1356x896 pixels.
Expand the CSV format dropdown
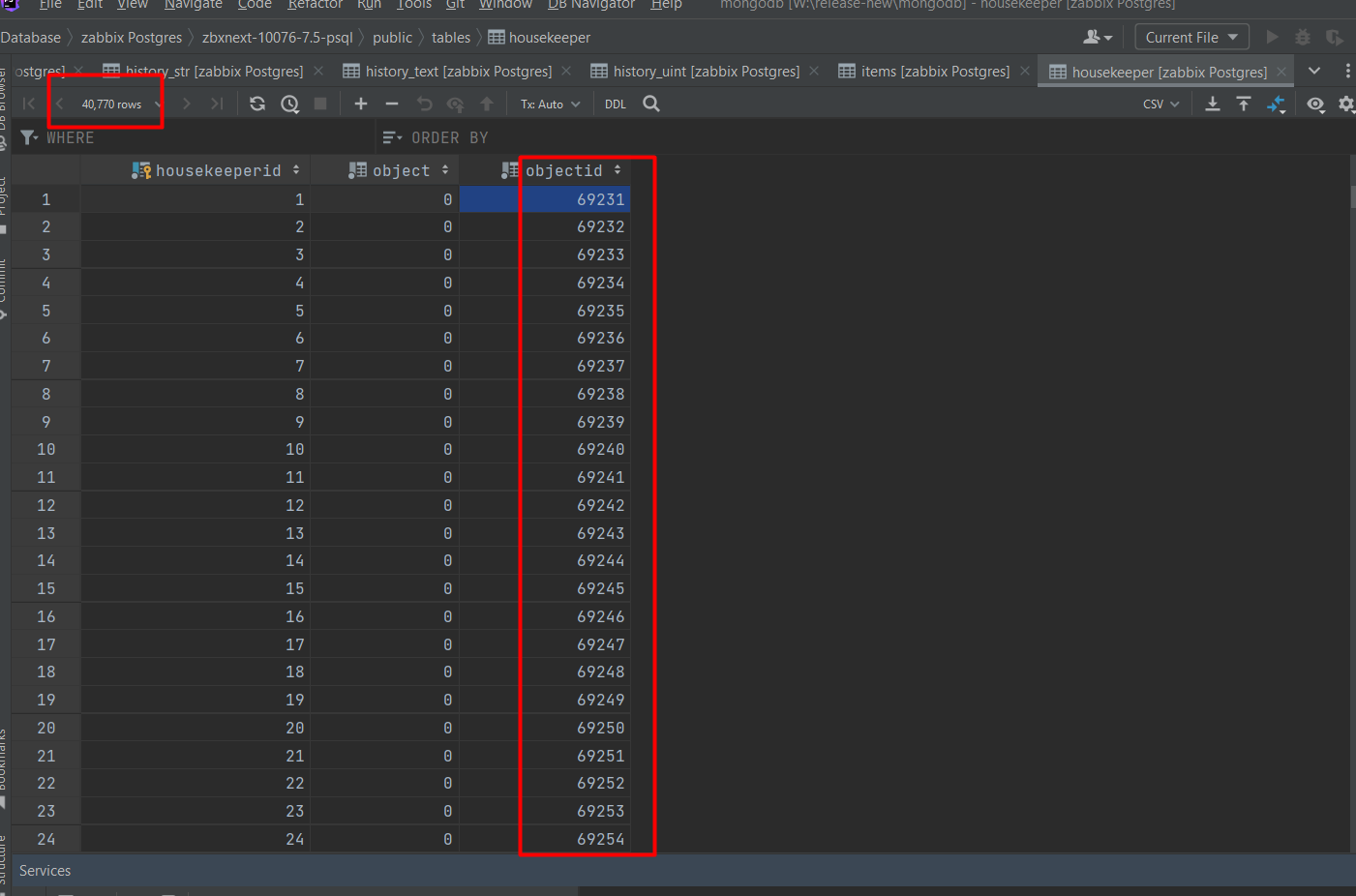point(1160,104)
